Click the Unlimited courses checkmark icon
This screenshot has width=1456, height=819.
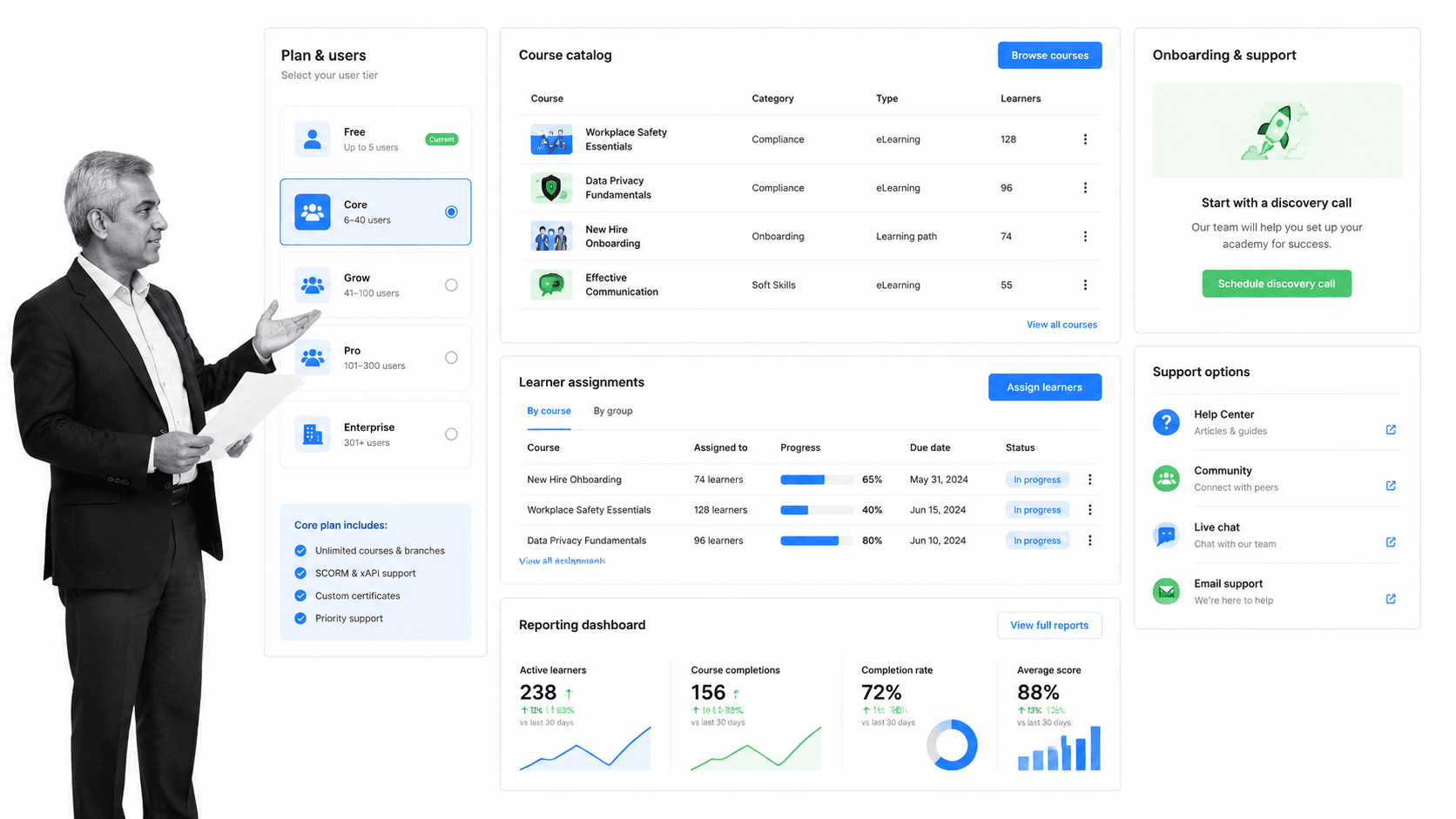(300, 550)
